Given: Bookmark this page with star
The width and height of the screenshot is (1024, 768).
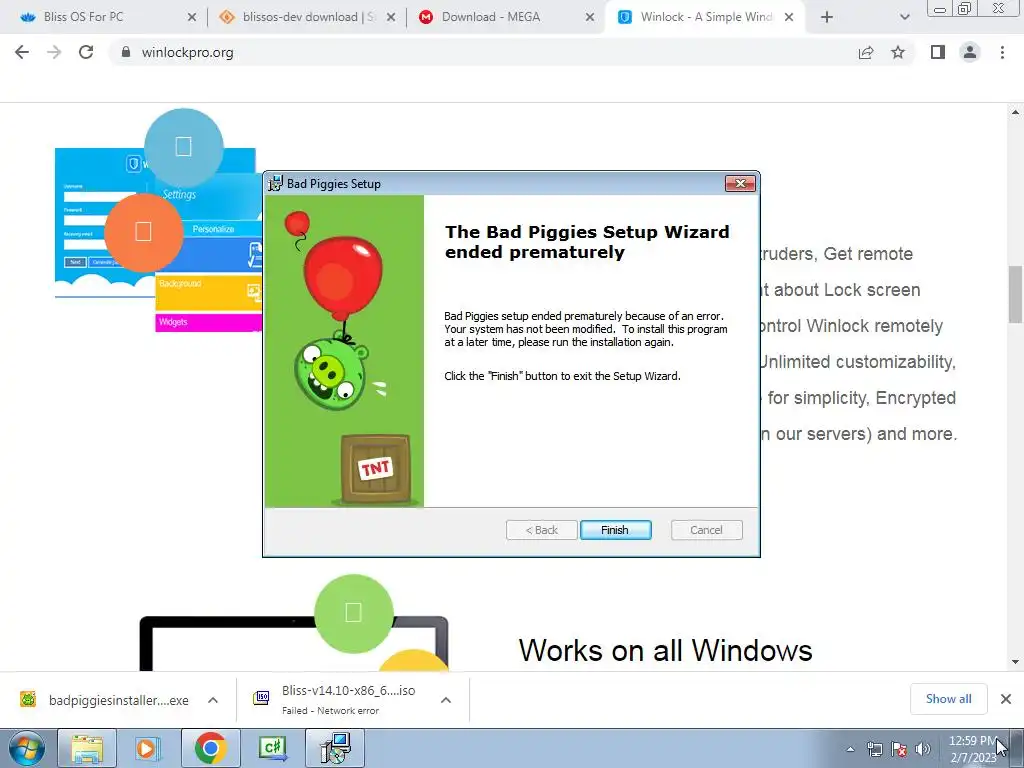Looking at the screenshot, I should tap(898, 52).
